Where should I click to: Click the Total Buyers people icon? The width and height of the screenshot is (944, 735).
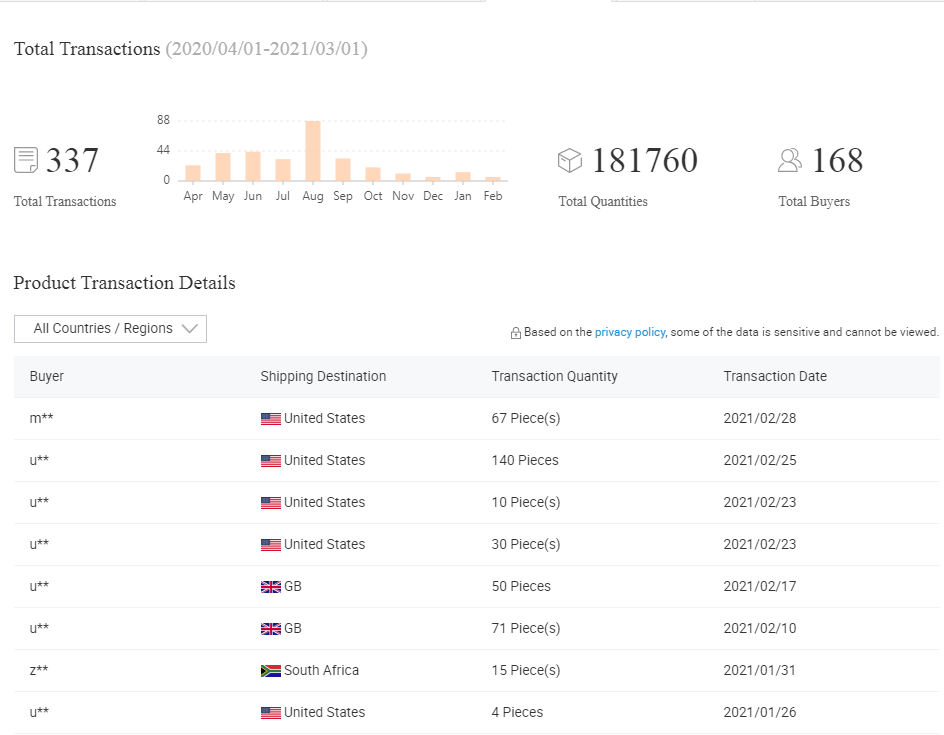tap(790, 160)
